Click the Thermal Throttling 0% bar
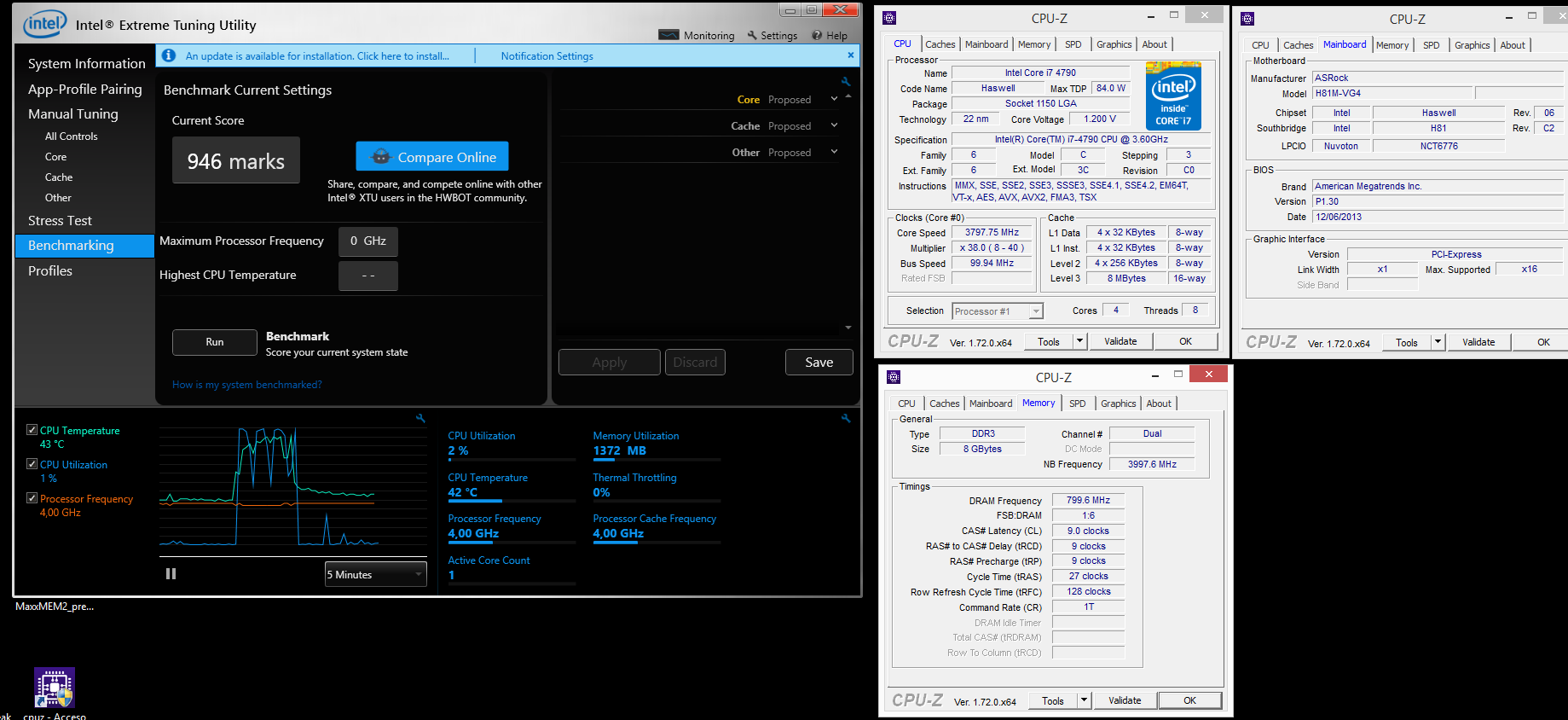Screen dimensions: 1568x720 (x=657, y=500)
